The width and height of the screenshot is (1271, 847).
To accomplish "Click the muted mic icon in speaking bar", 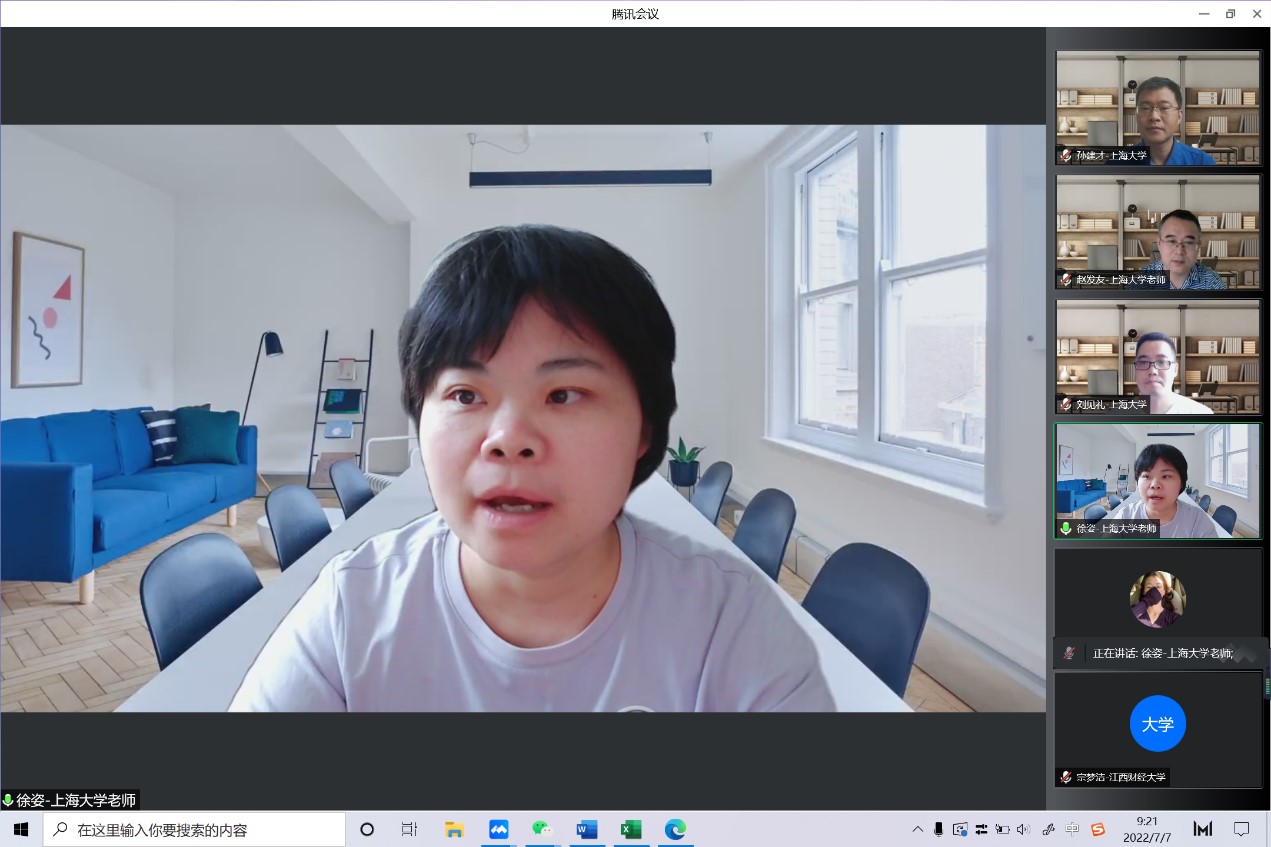I will 1069,653.
